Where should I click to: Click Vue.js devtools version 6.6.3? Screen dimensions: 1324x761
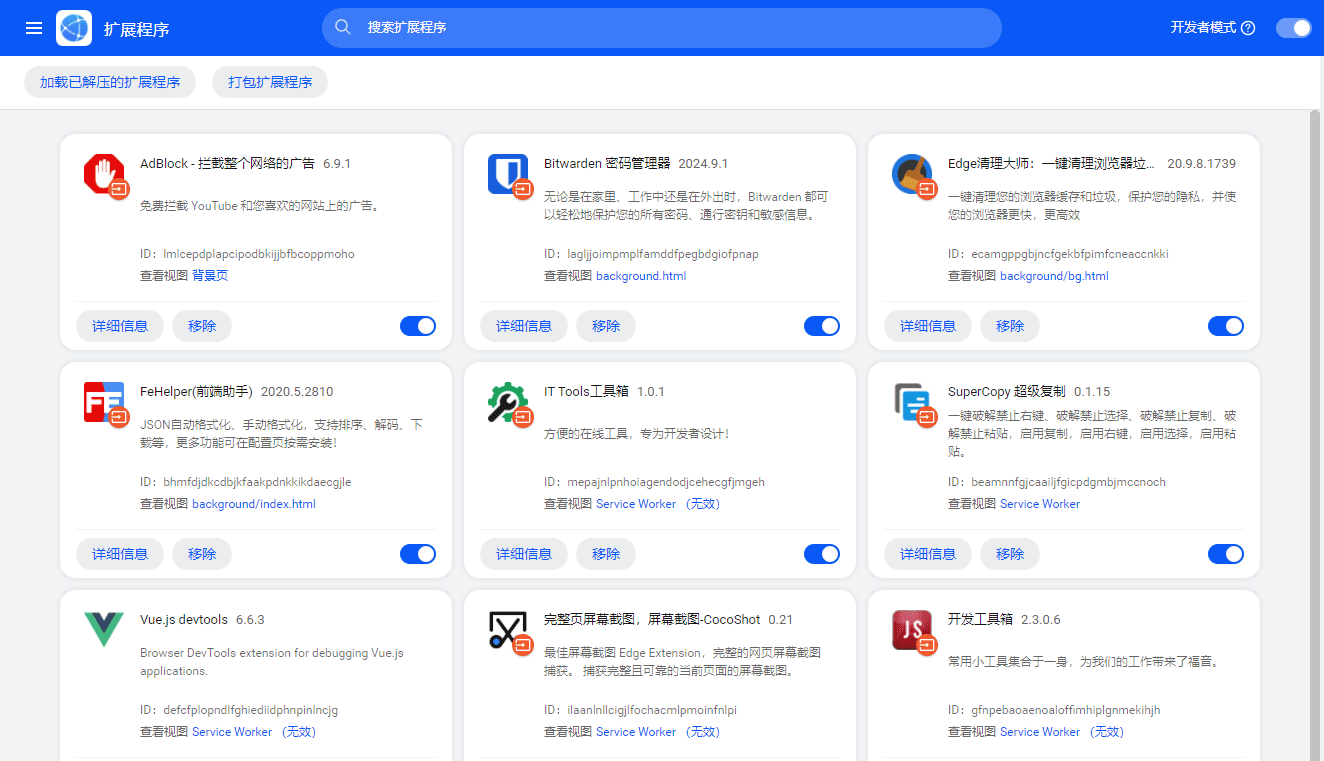(250, 619)
